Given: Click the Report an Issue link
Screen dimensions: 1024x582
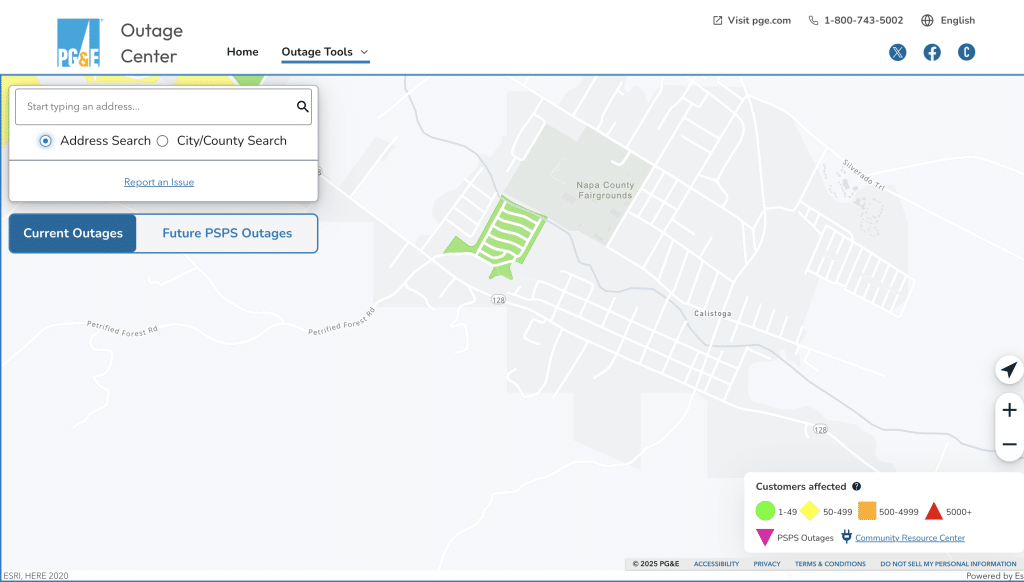Looking at the screenshot, I should click(159, 182).
